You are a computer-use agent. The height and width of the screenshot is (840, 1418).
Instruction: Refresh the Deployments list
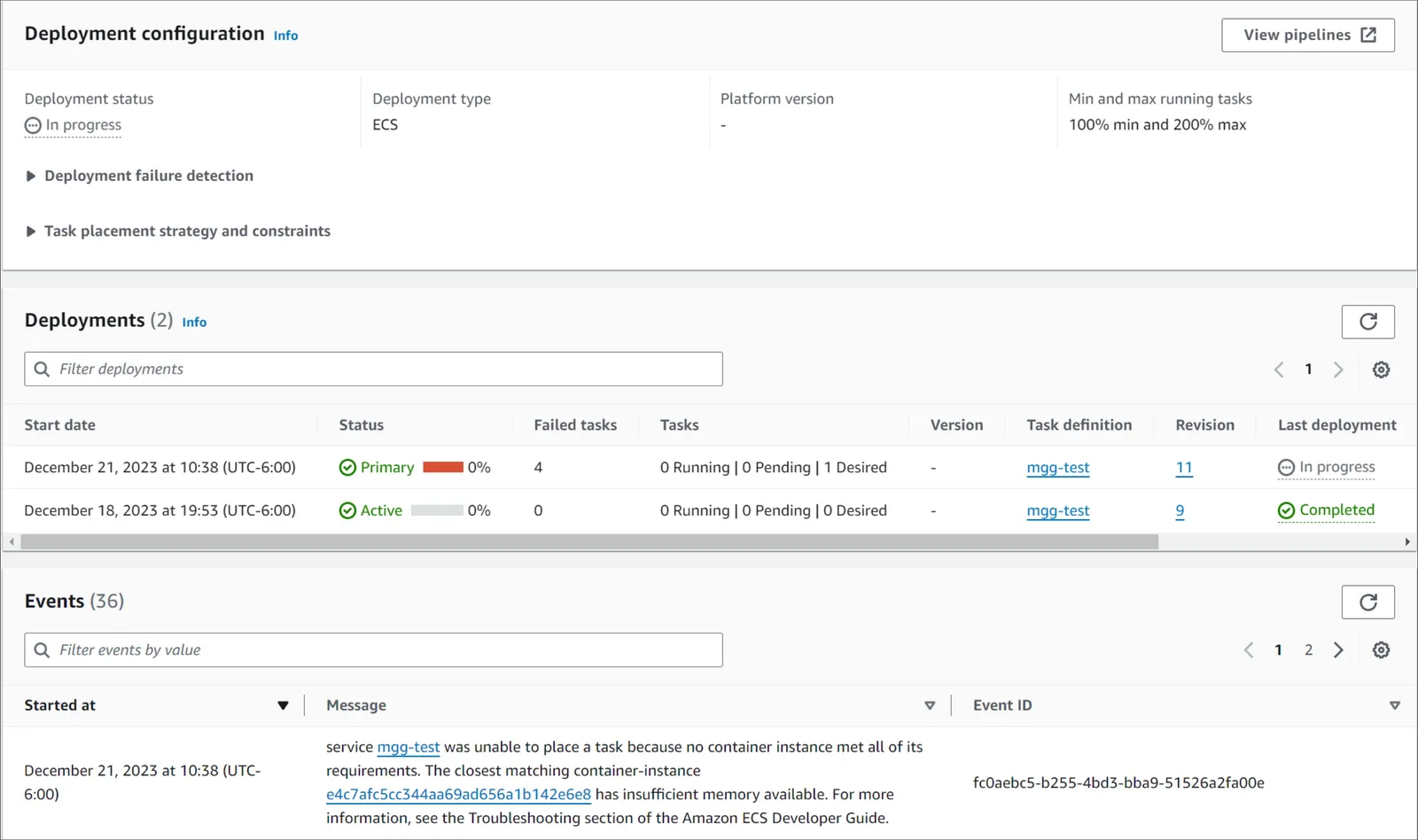point(1367,322)
